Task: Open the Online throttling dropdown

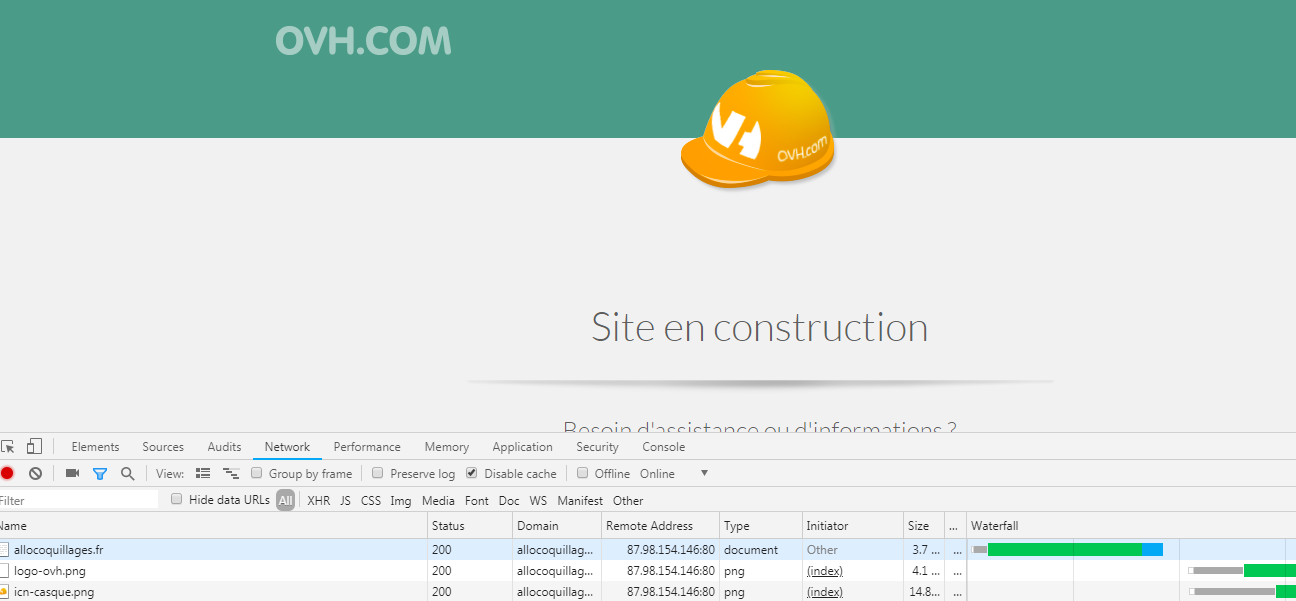Action: 674,473
